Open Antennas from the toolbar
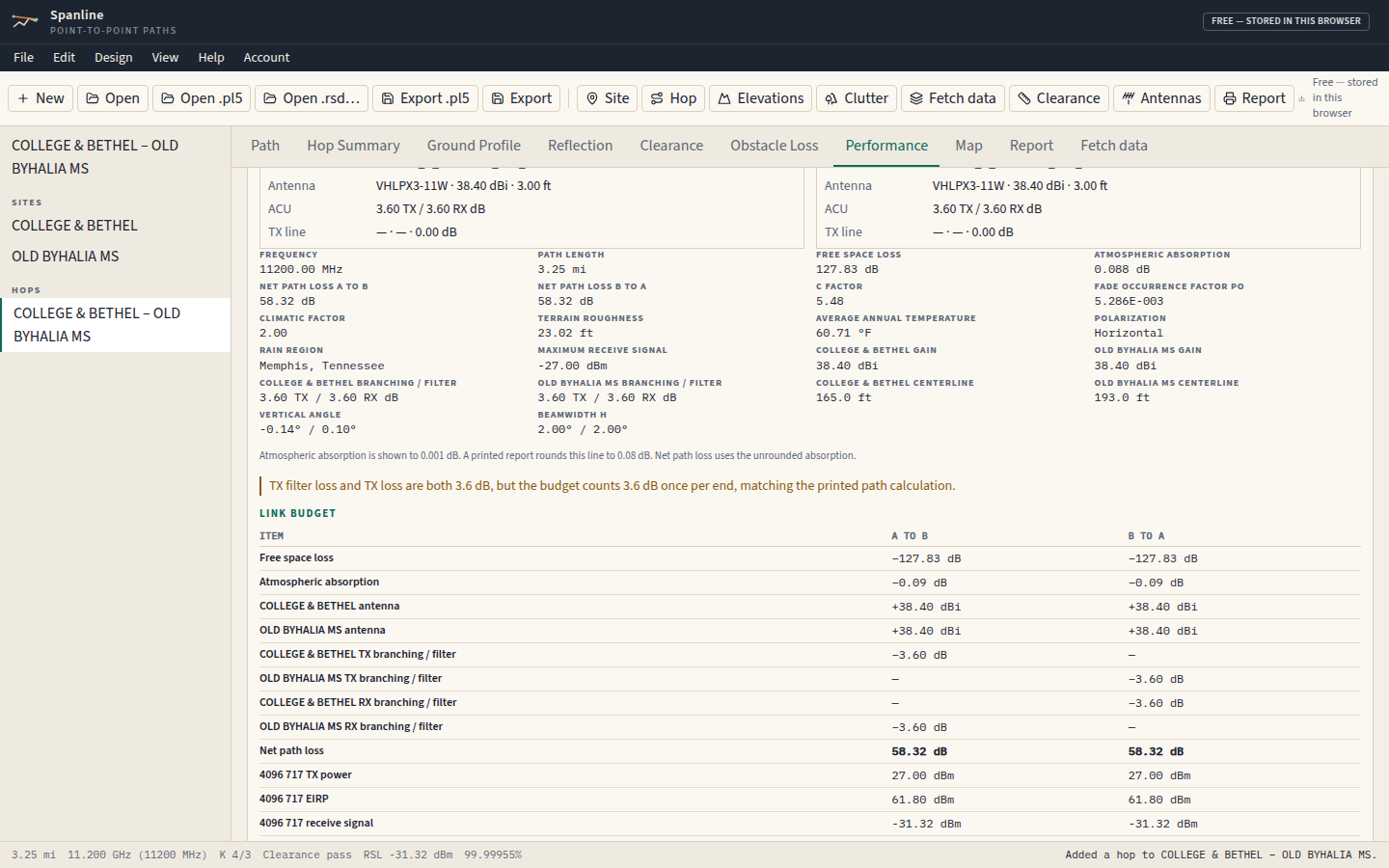This screenshot has width=1389, height=868. point(1161,98)
